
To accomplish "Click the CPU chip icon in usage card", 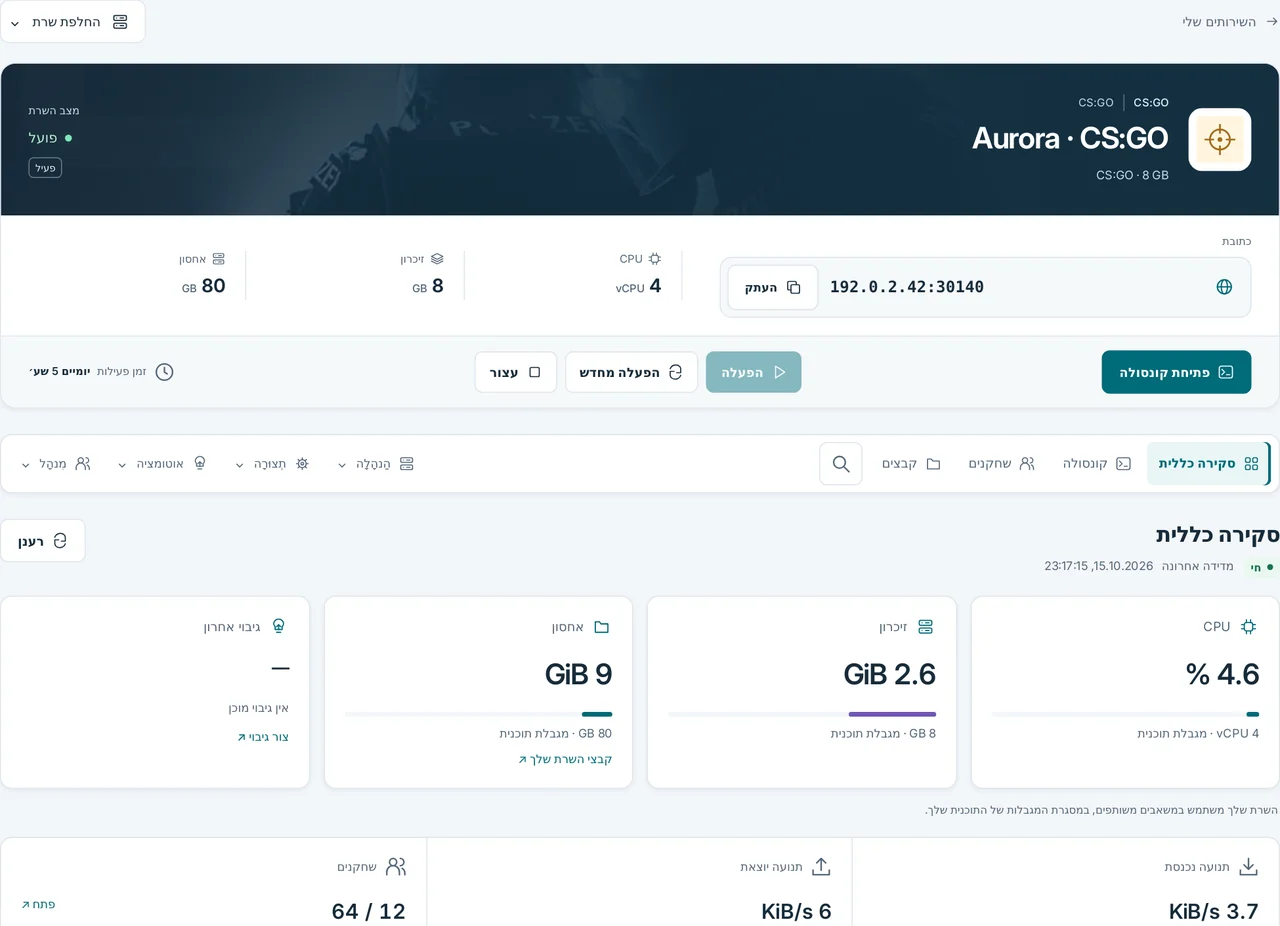I will point(1248,627).
